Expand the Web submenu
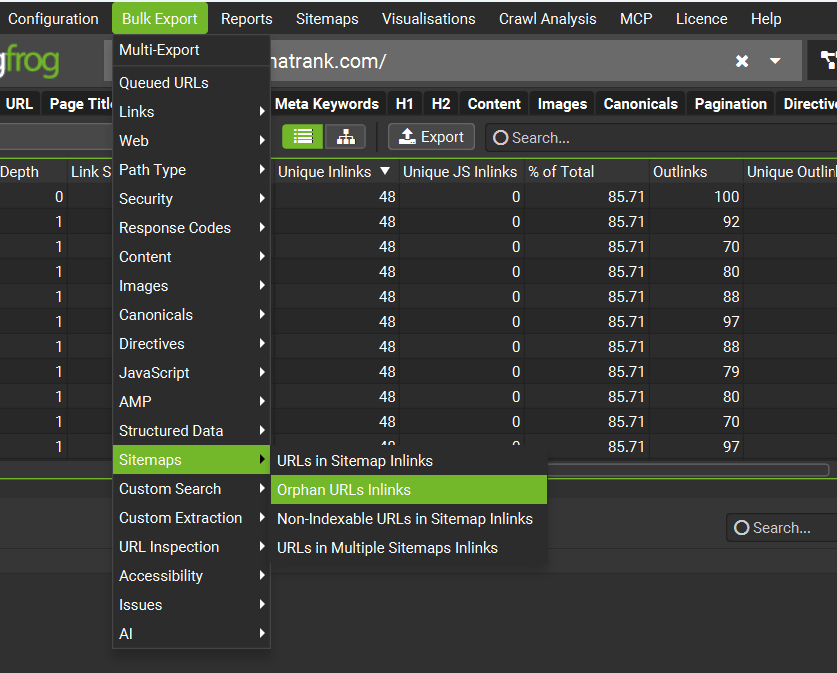This screenshot has height=673, width=837. pos(191,140)
